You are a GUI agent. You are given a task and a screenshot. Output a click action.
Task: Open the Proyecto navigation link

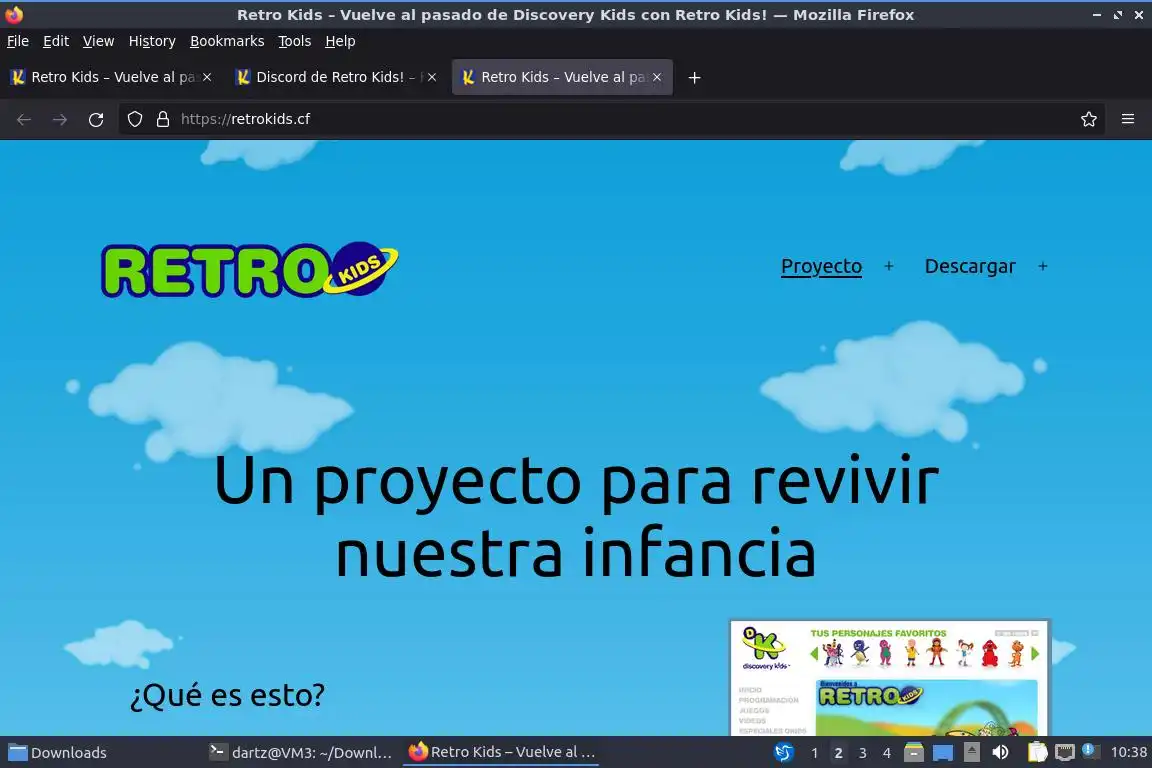point(821,266)
